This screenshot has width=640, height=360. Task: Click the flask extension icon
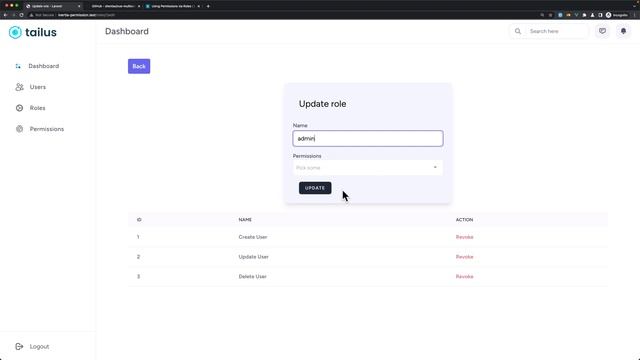pyautogui.click(x=592, y=15)
